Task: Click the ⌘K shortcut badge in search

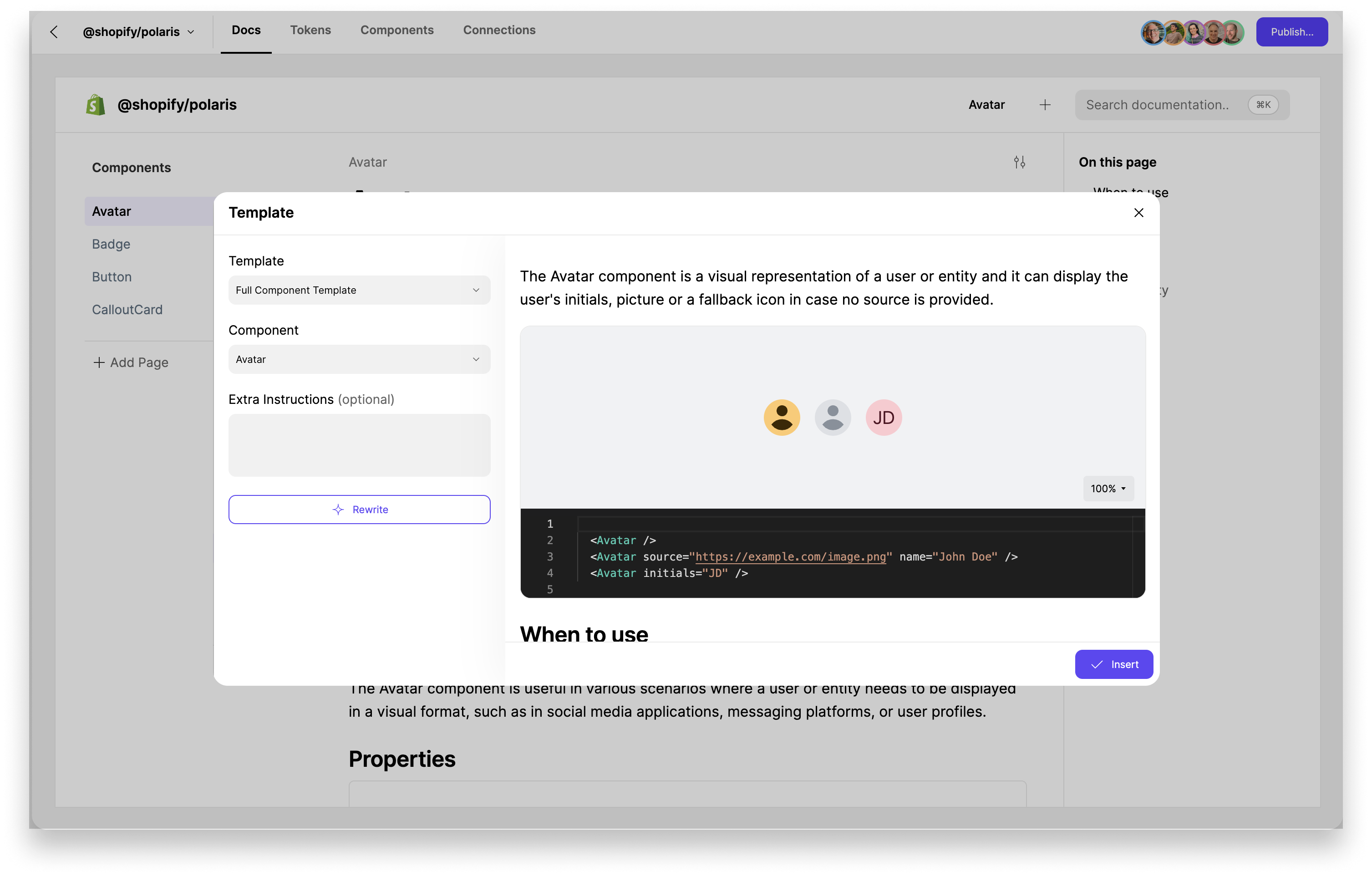Action: pyautogui.click(x=1263, y=105)
